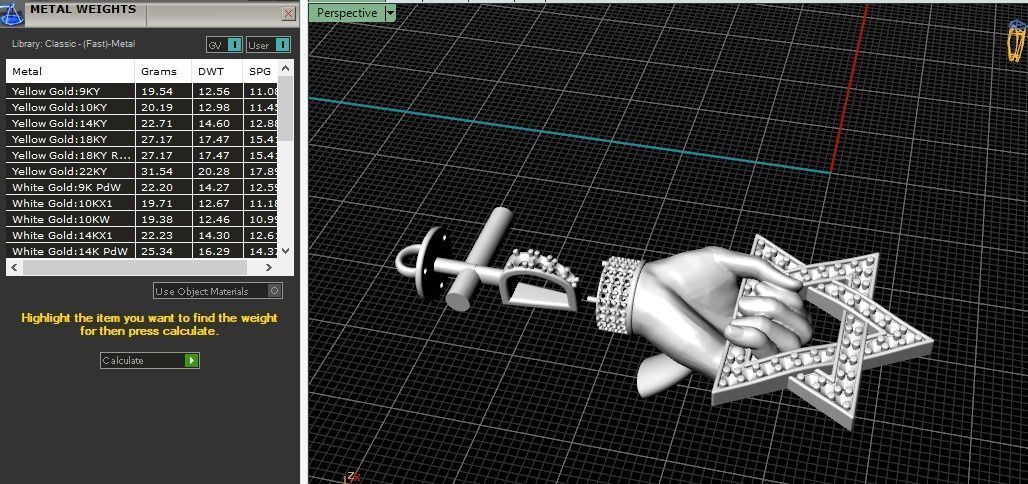Click the Perspective viewport label
Viewport: 1028px width, 484px height.
click(x=347, y=13)
